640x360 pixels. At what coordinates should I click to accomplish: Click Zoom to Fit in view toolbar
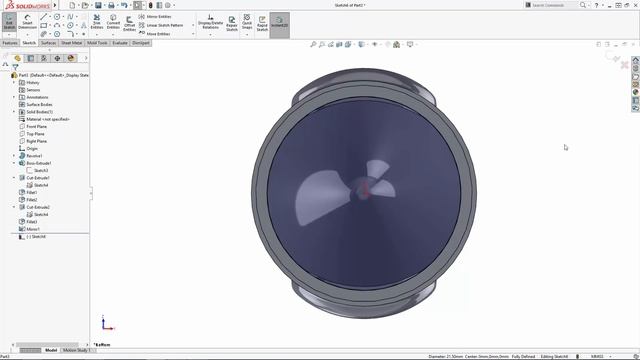[x=313, y=44]
